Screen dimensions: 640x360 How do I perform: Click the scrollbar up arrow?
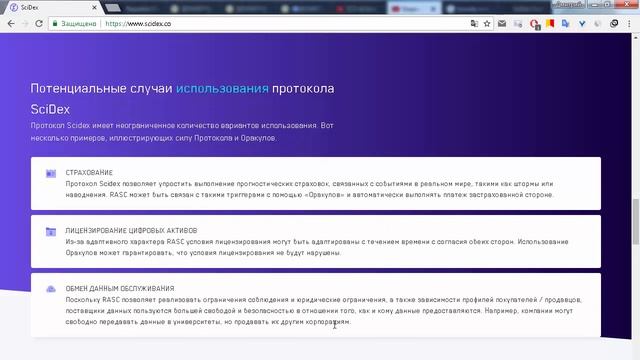[x=636, y=37]
